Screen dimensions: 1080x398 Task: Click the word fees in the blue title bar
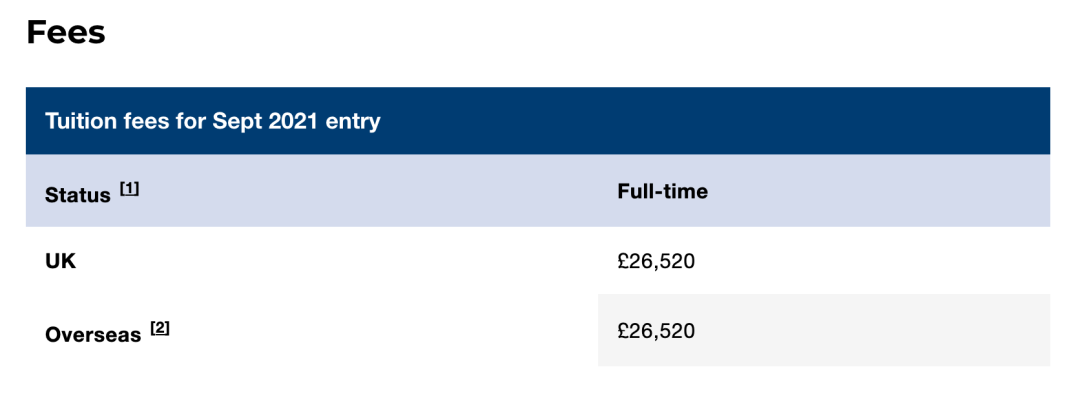pos(147,121)
